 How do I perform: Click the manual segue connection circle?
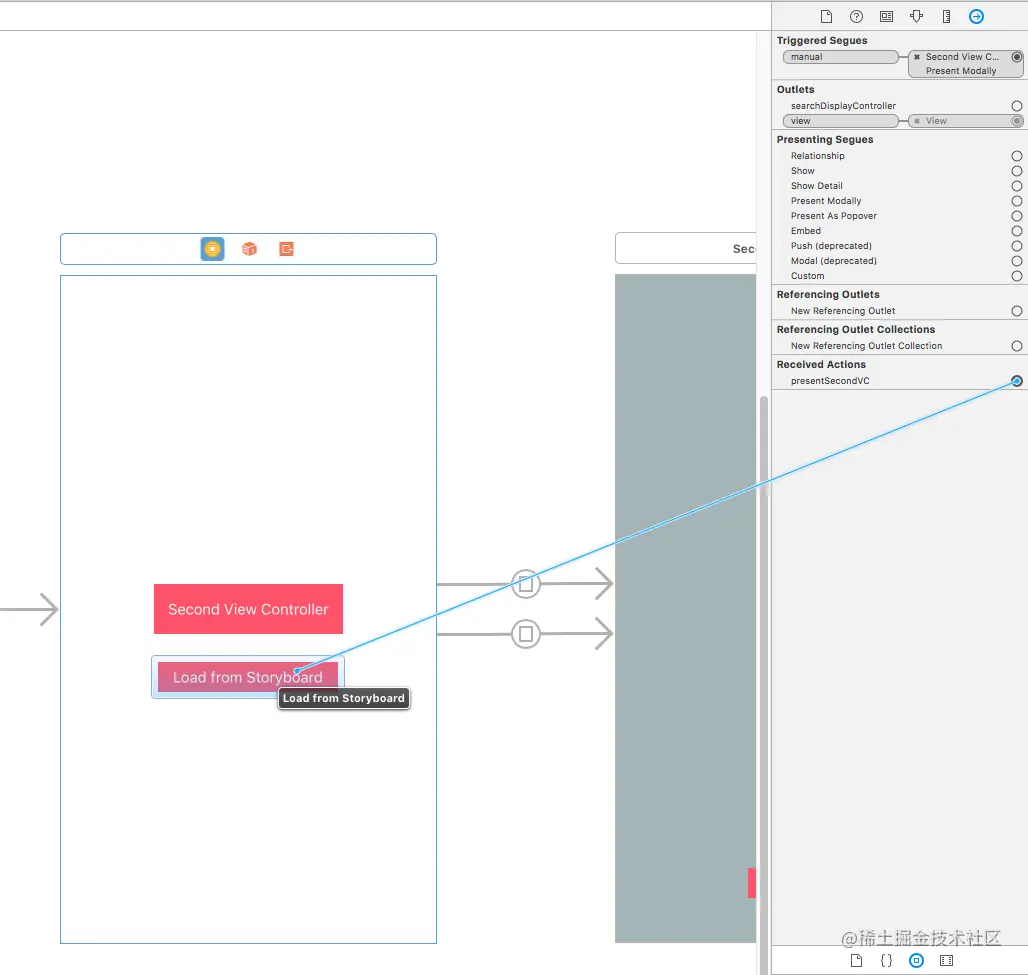[x=1016, y=57]
